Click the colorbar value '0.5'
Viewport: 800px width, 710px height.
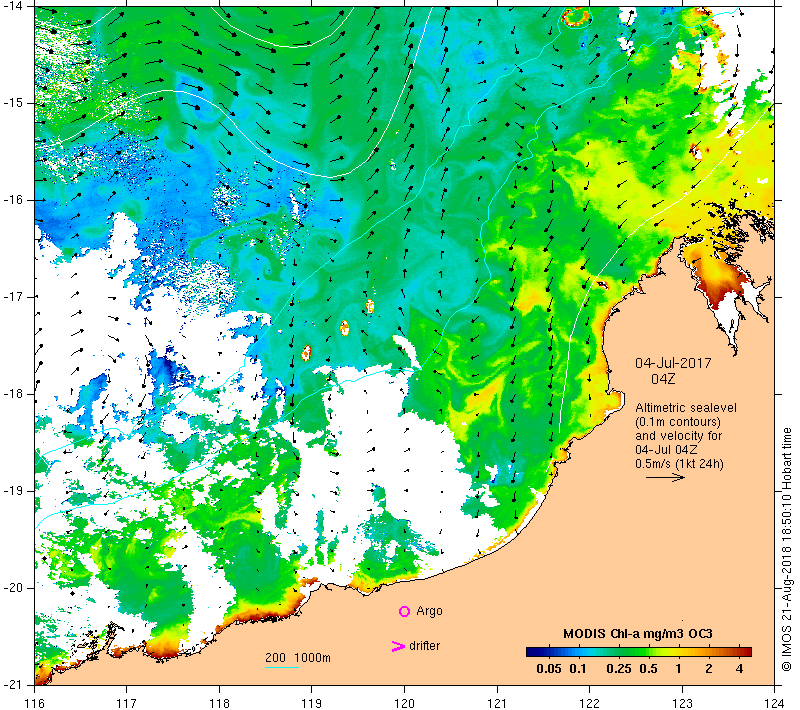pos(648,669)
